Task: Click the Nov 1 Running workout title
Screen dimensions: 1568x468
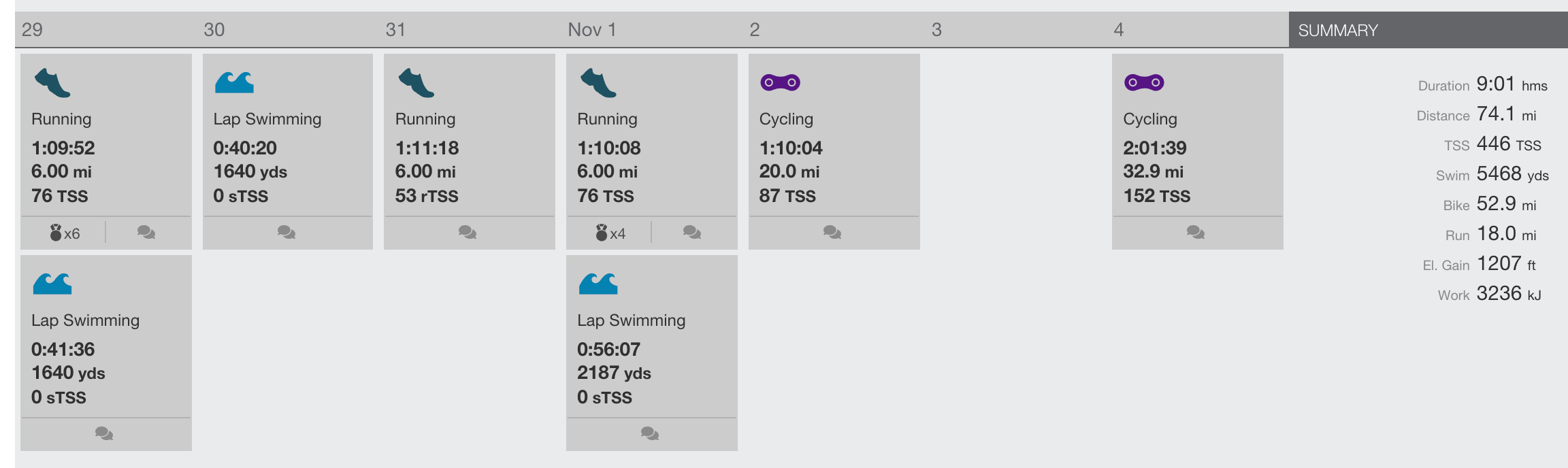Action: pos(607,119)
